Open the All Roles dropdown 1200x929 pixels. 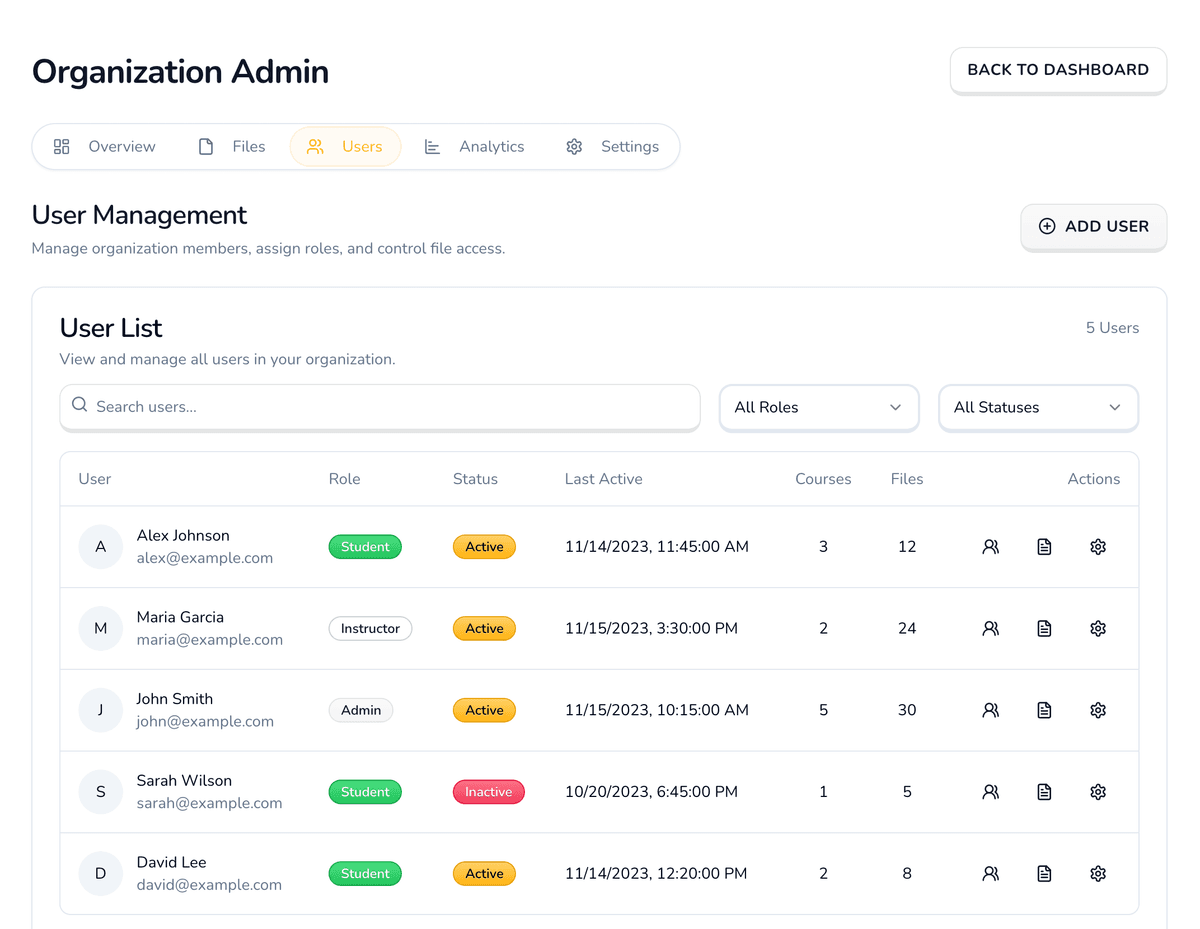[x=818, y=407]
